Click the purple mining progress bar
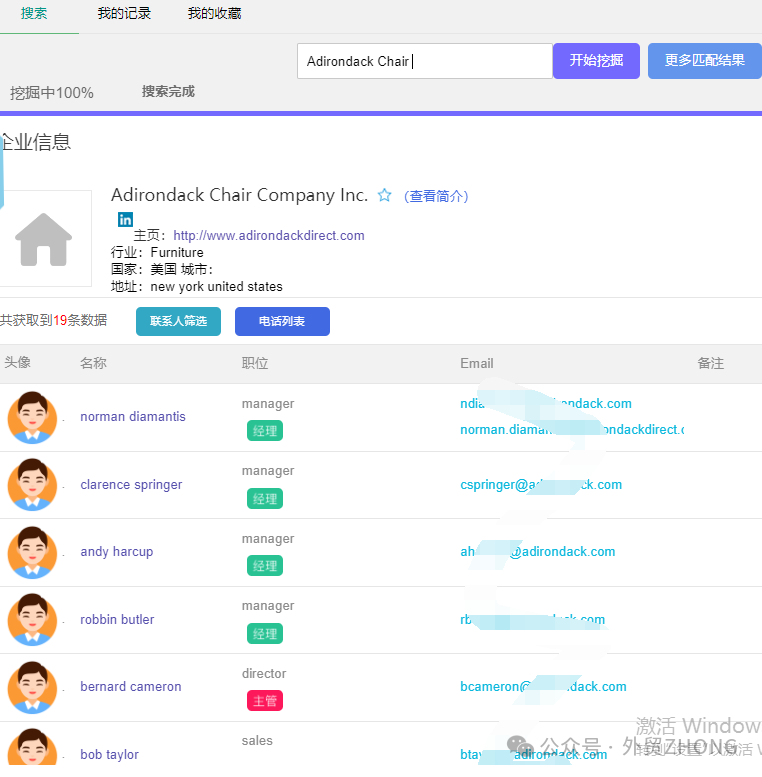 381,113
